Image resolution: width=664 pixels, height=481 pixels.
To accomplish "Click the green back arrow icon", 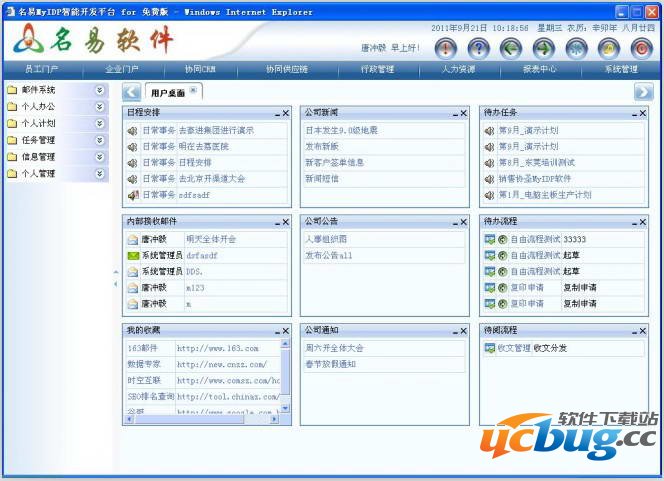I will tap(510, 47).
